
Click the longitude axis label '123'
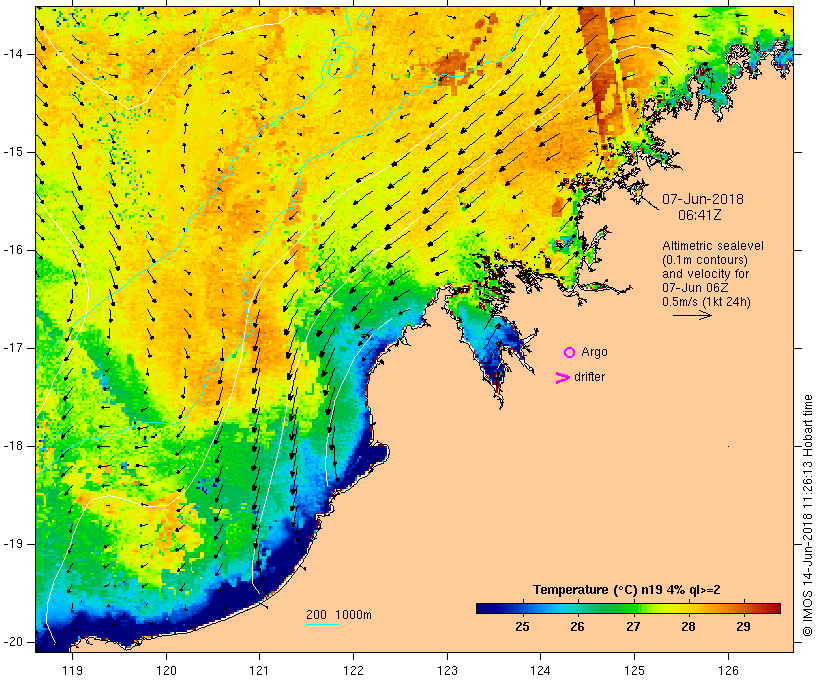pos(447,670)
